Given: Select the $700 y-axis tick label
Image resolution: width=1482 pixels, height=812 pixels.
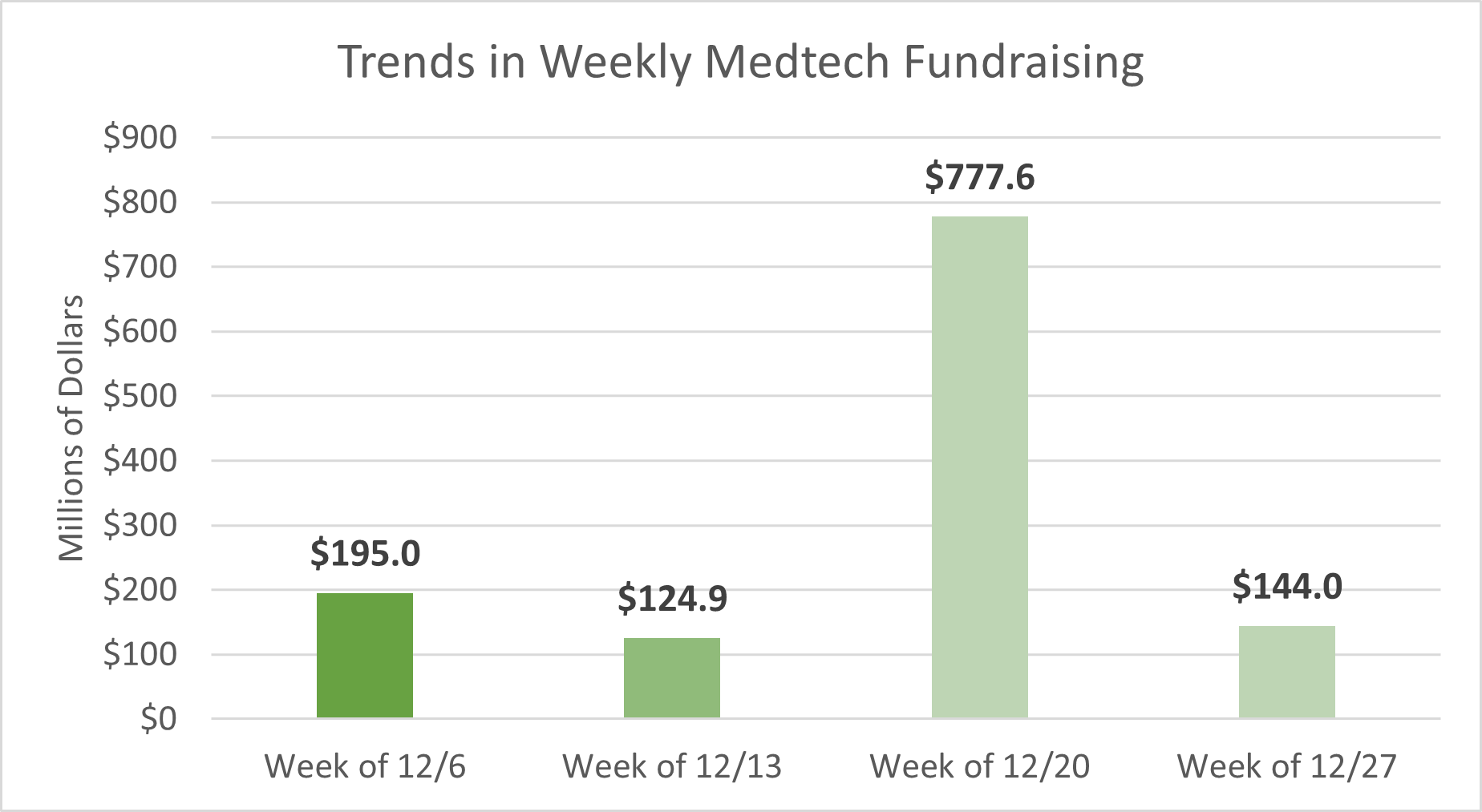Looking at the screenshot, I should click(140, 267).
